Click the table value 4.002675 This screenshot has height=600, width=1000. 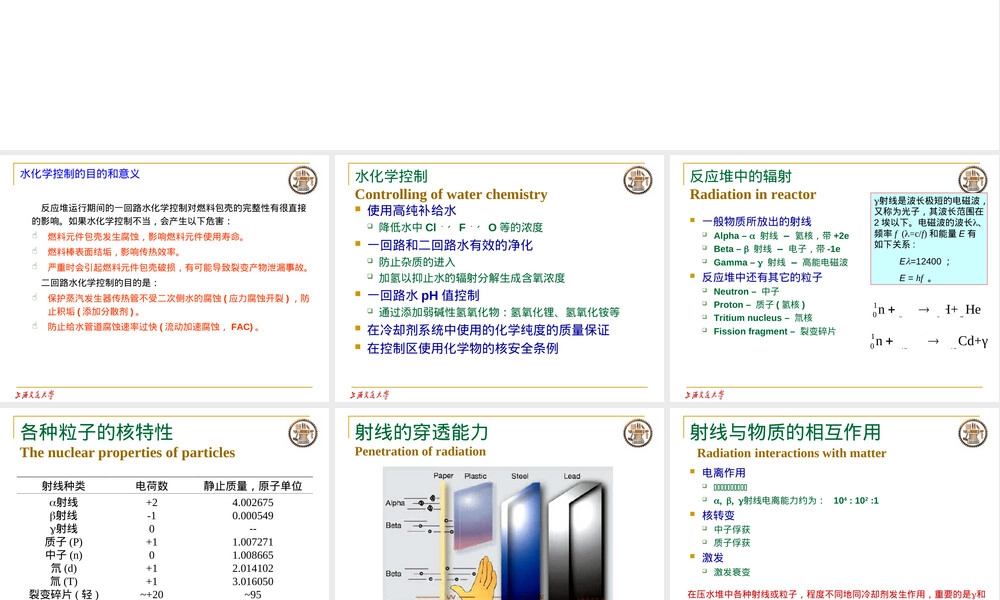(253, 502)
